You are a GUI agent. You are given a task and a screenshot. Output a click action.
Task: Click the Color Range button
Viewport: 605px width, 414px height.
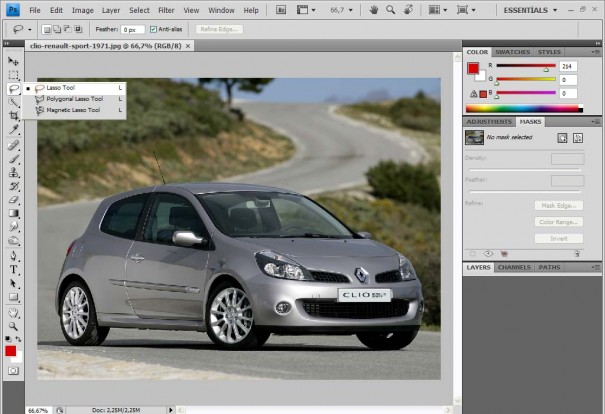click(x=559, y=222)
